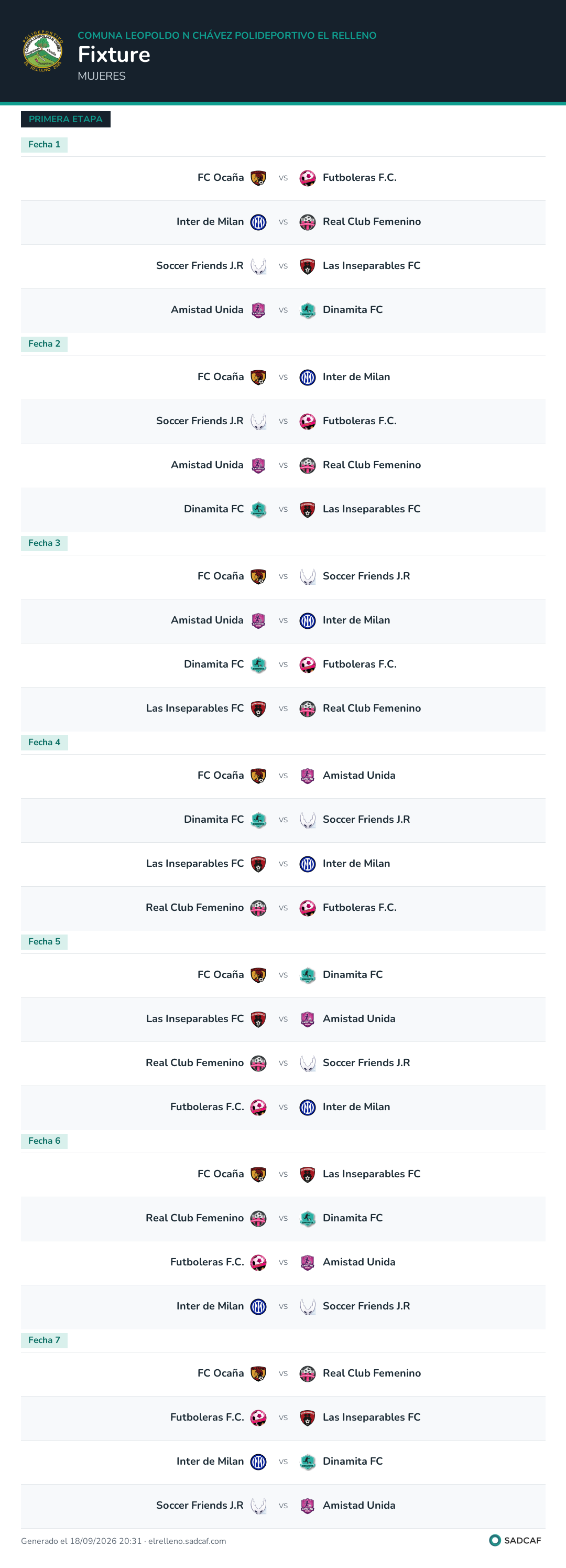This screenshot has height=1568, width=566.
Task: Open the elrelleno.sadcaf.com footer text
Action: click(x=187, y=1541)
